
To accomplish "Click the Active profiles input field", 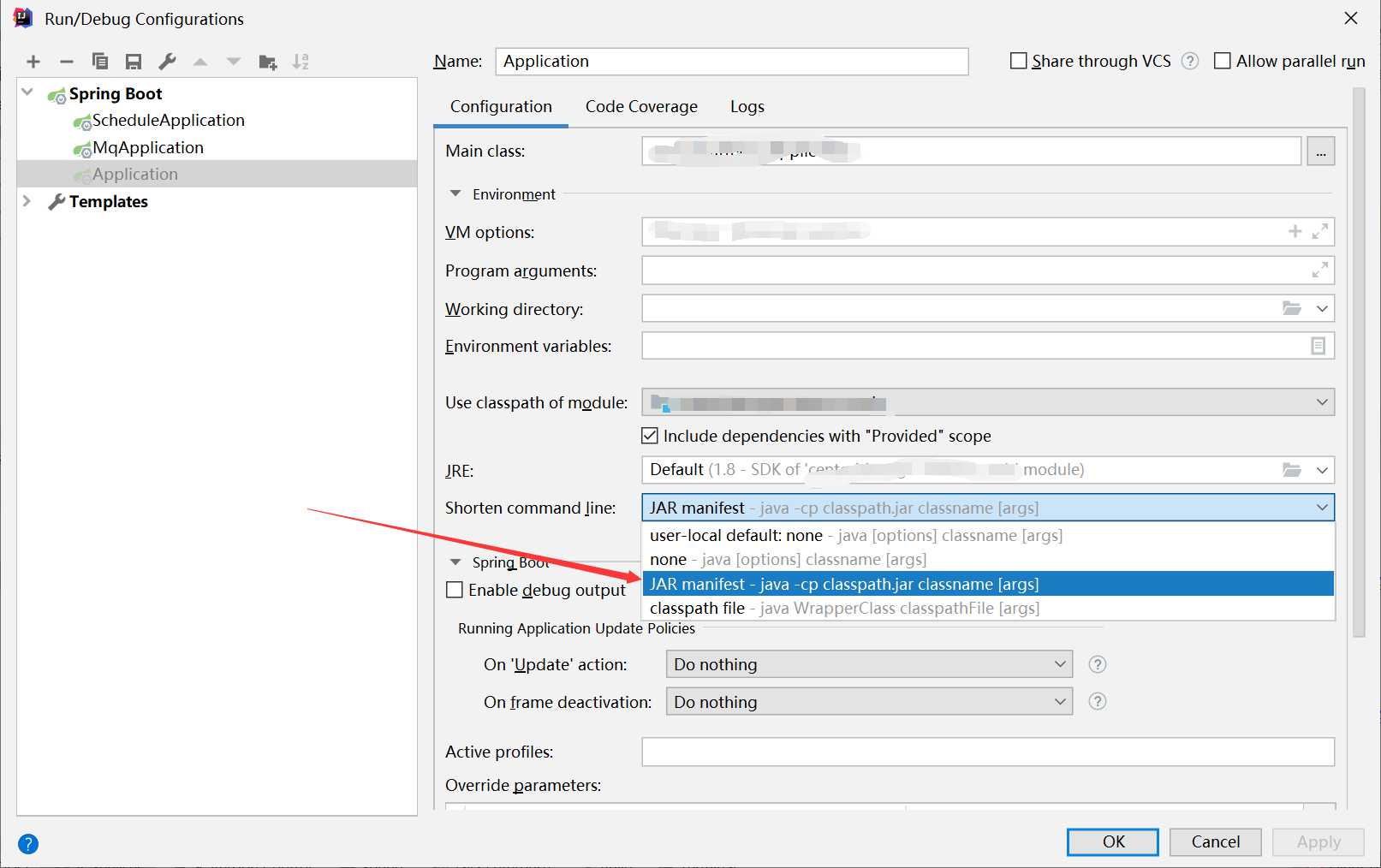I will (988, 752).
